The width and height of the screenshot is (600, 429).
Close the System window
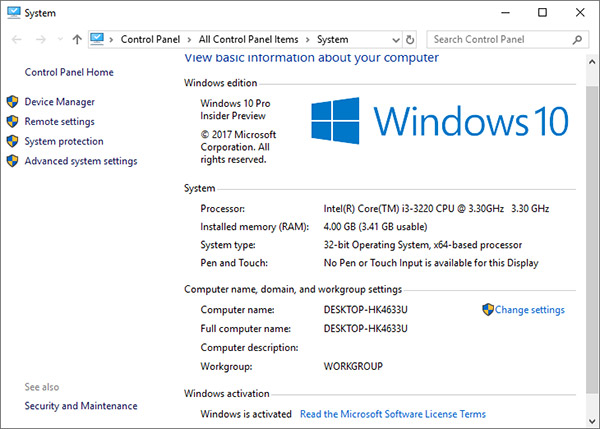(580, 13)
